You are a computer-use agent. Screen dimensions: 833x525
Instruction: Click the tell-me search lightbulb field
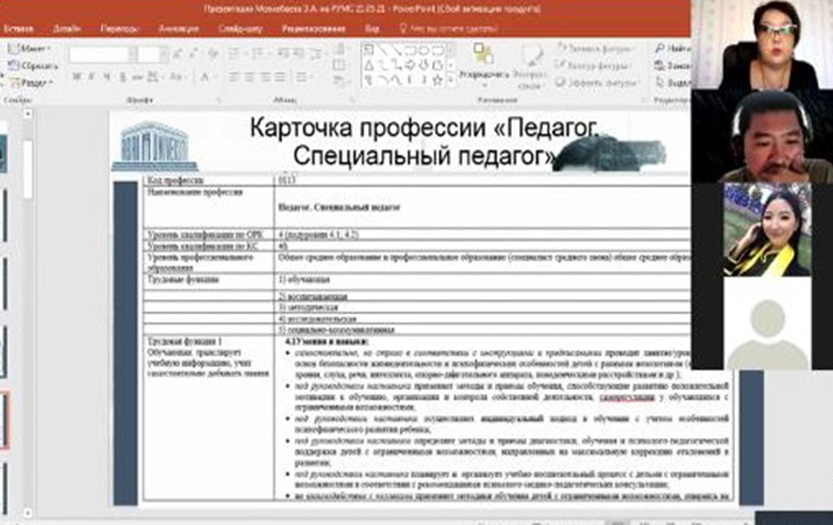tap(448, 29)
